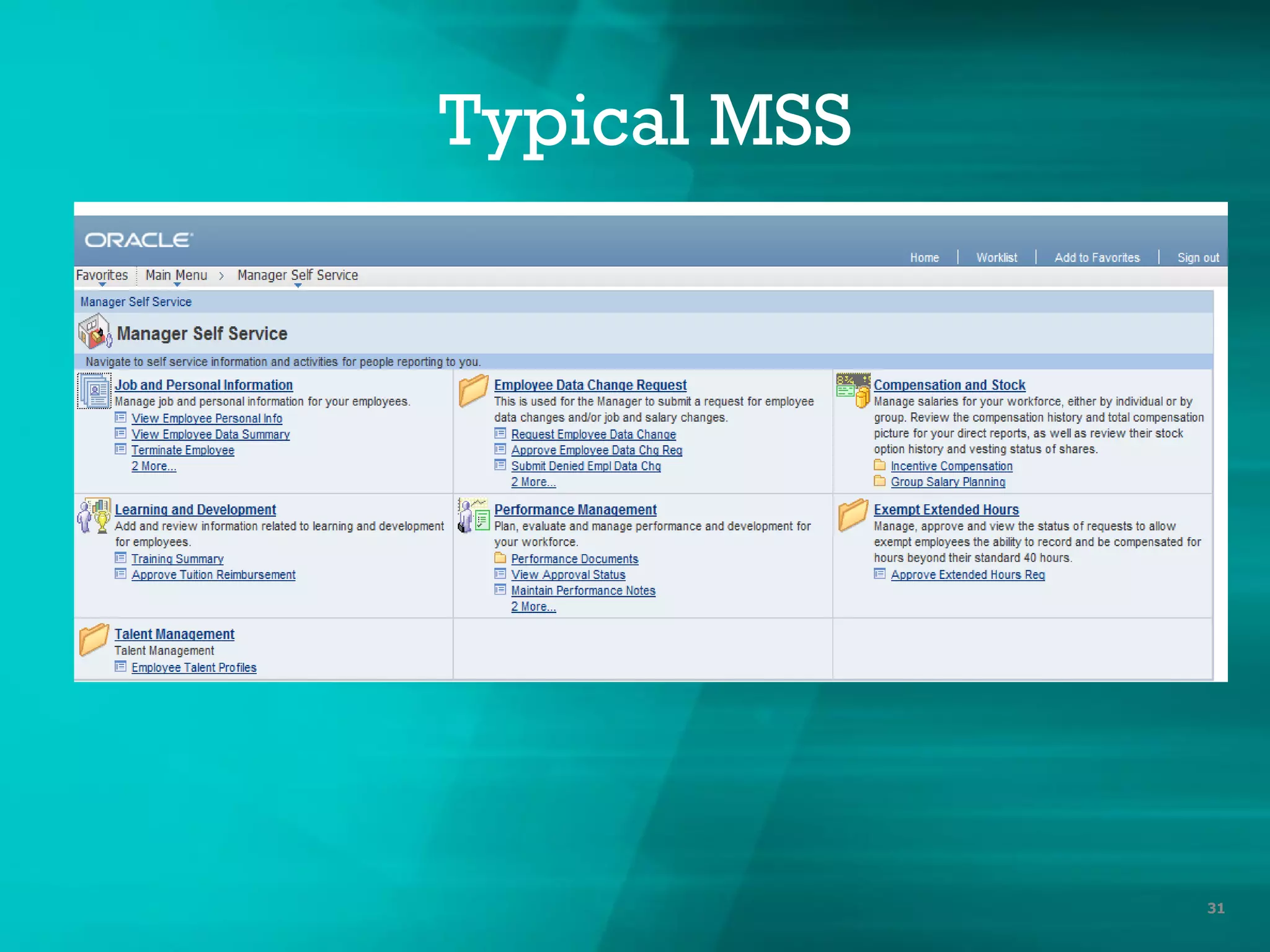Click the page icon beside Employee Talent Profiles

(121, 667)
